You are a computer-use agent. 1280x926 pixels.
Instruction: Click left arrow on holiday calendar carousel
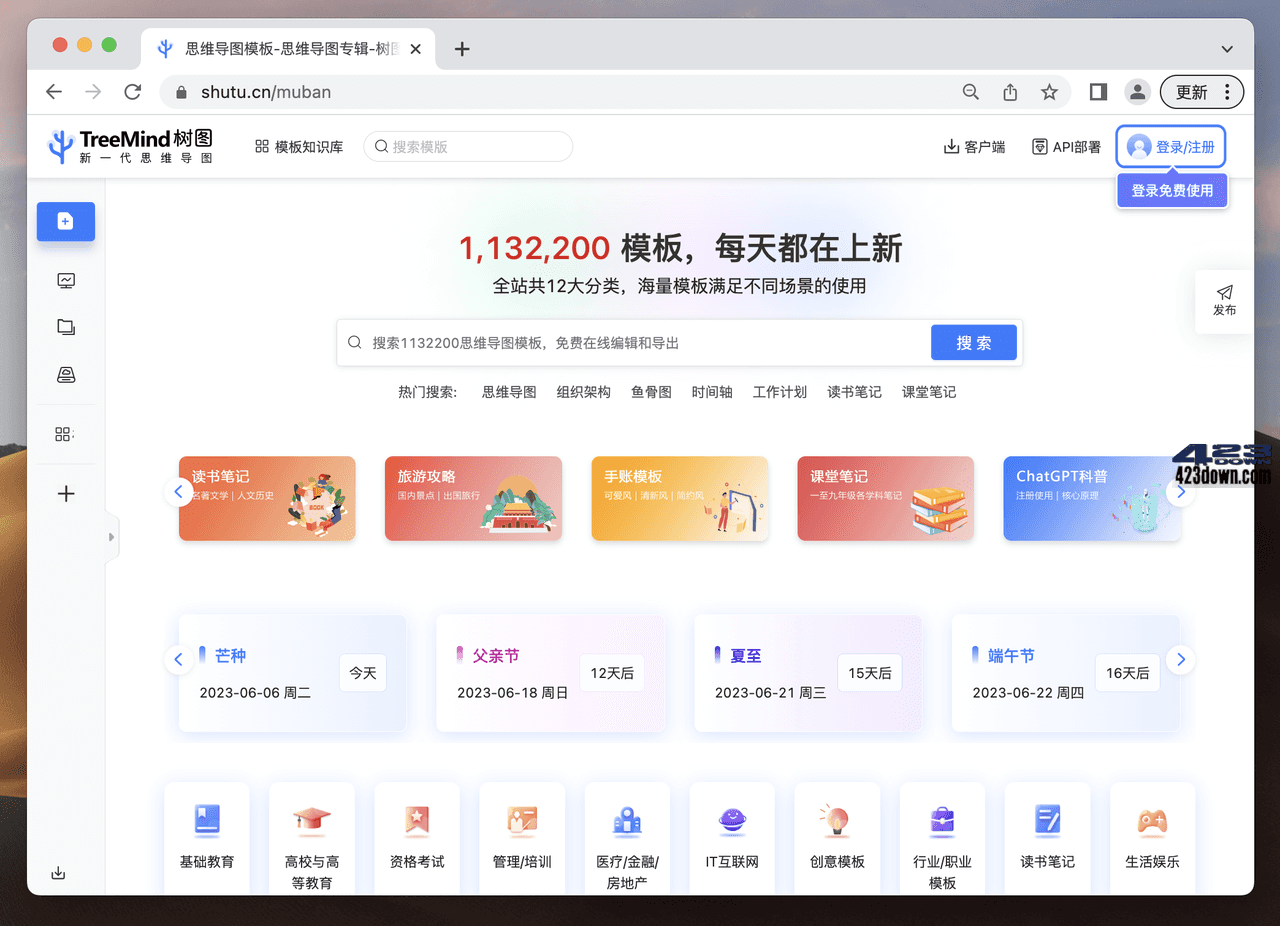coord(178,659)
